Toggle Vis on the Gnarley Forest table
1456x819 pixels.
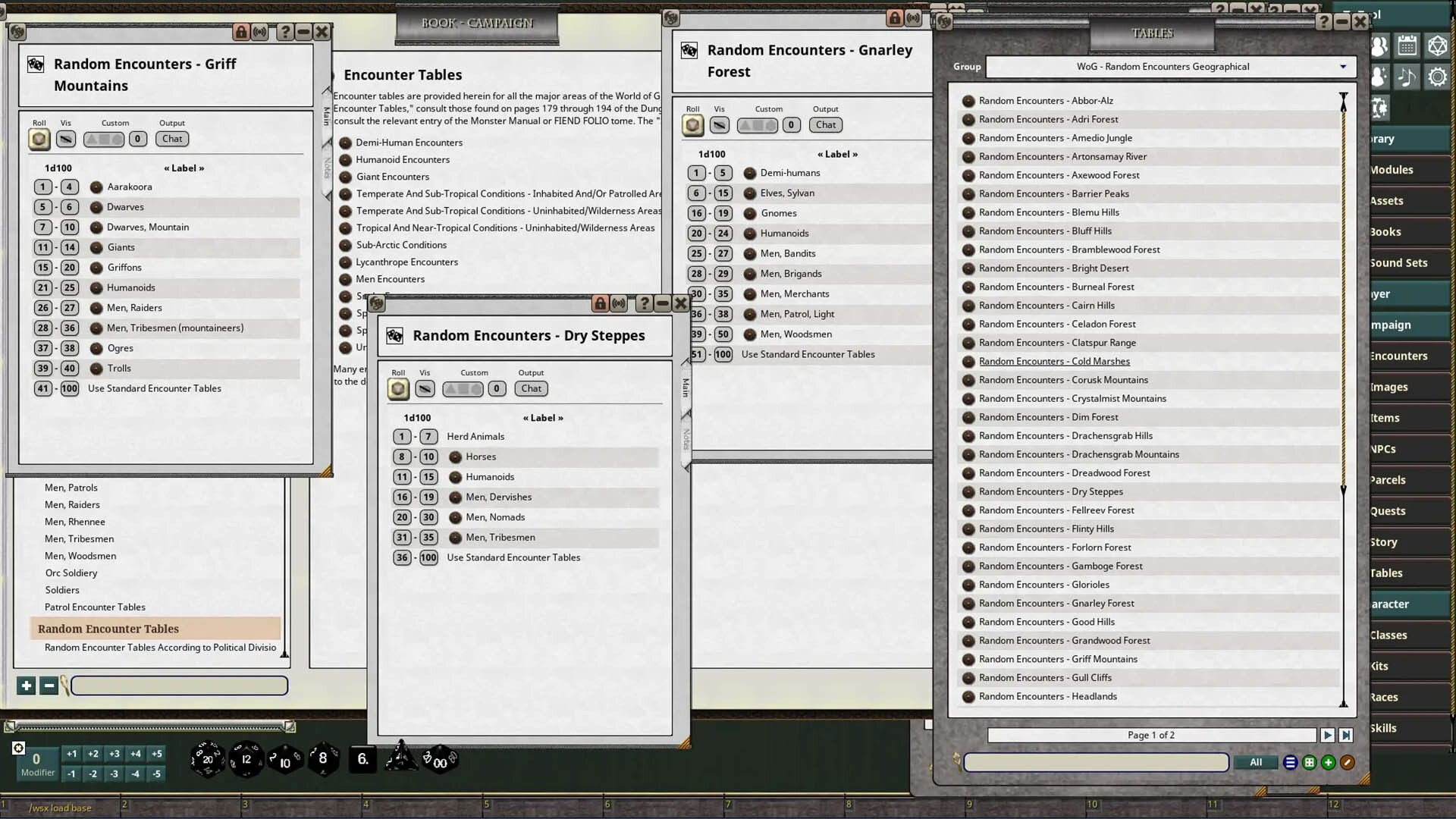coord(719,124)
